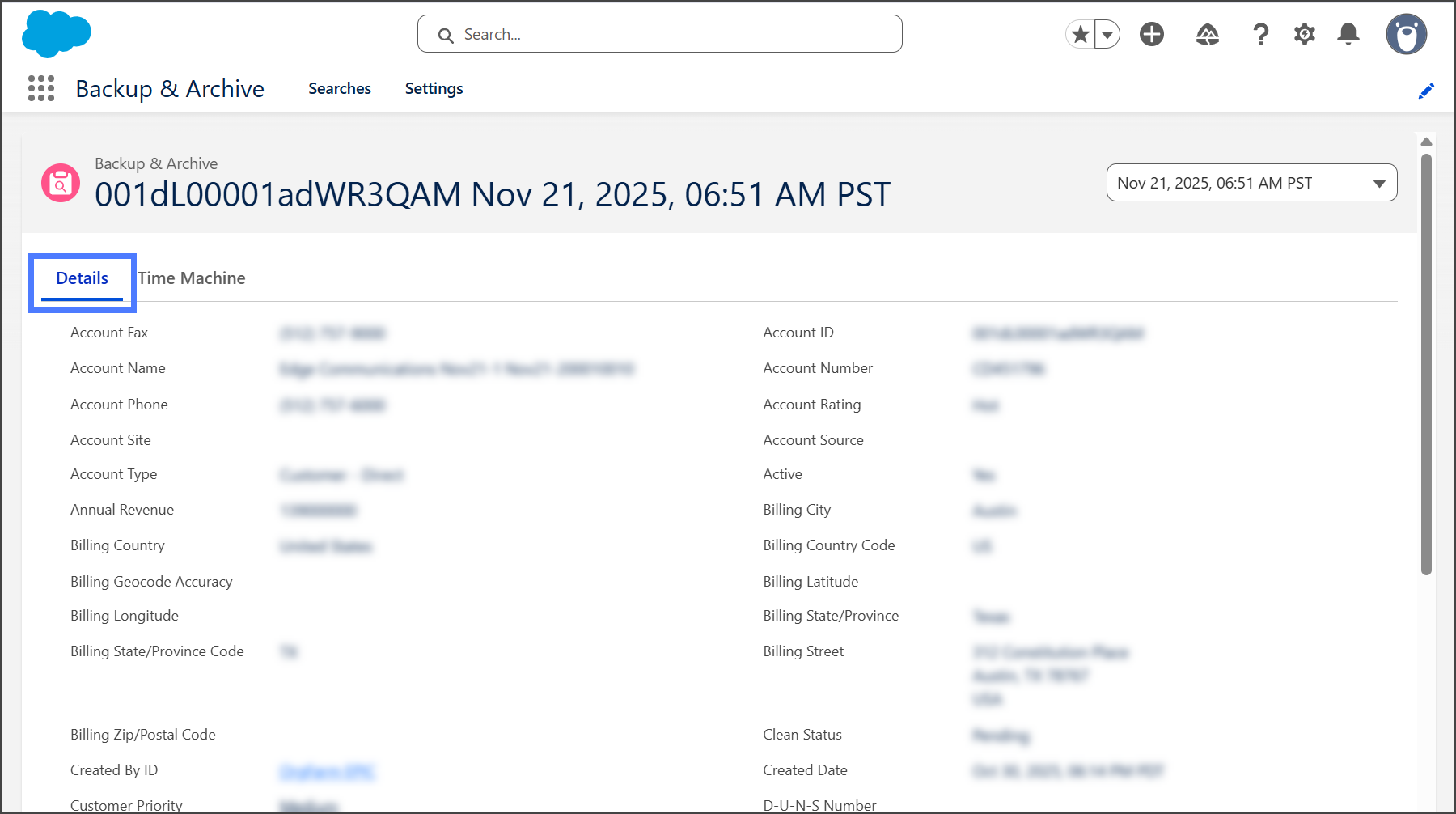Switch to the Time Machine tab
This screenshot has width=1456, height=814.
(192, 278)
